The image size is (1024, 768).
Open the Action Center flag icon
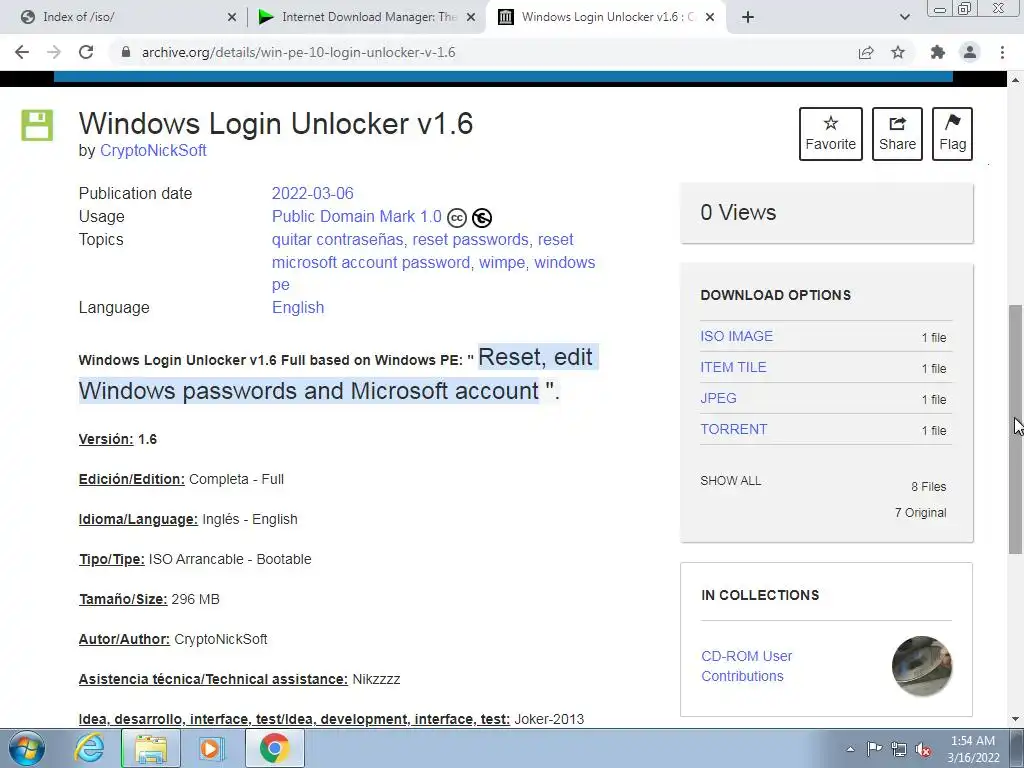[874, 749]
